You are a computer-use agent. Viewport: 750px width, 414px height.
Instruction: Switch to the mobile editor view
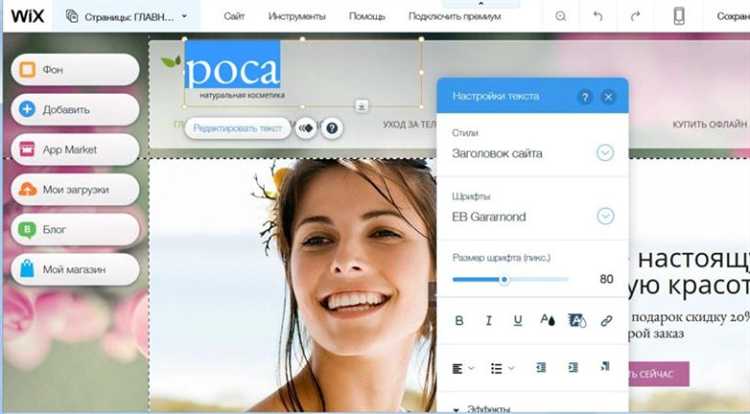point(679,16)
